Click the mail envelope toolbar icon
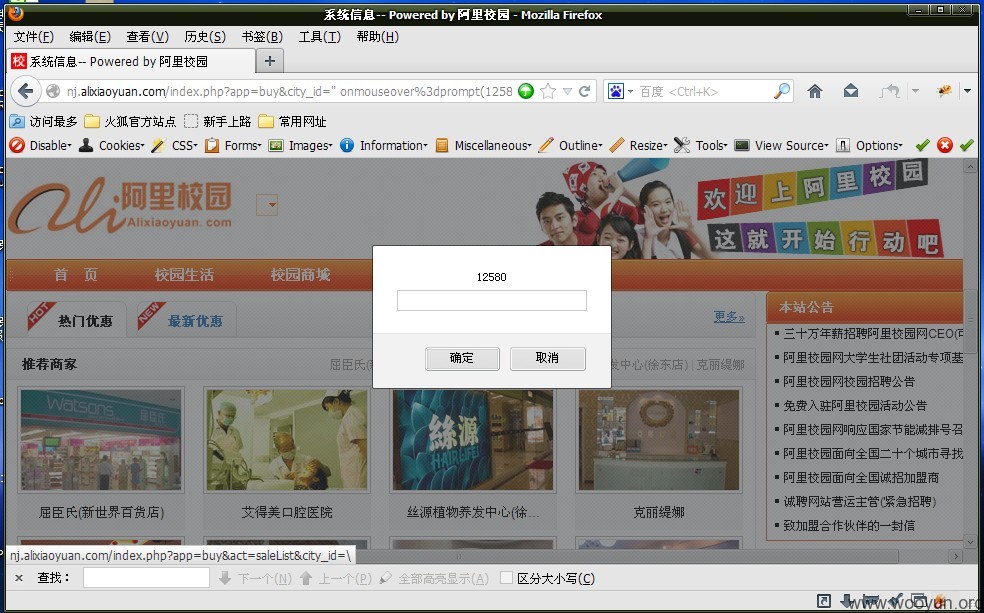 coord(850,92)
